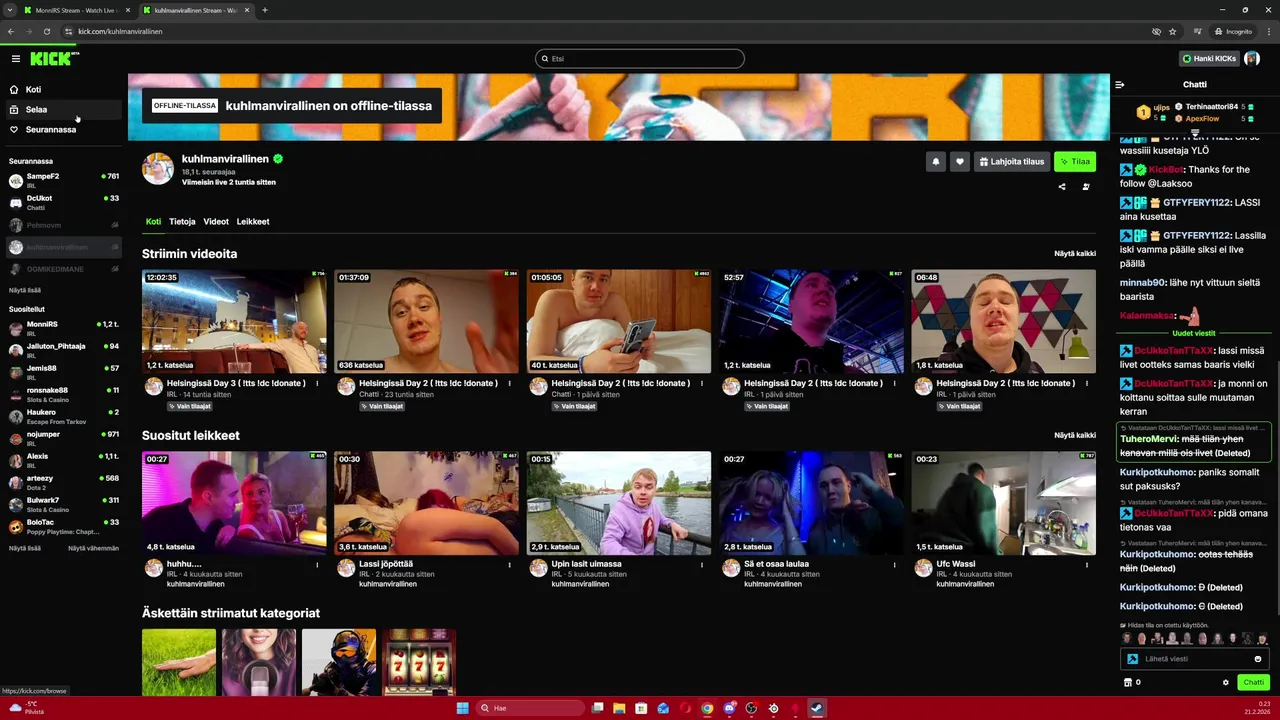1280x720 pixels.
Task: Go to Koti in the sidebar
Action: [x=62, y=89]
